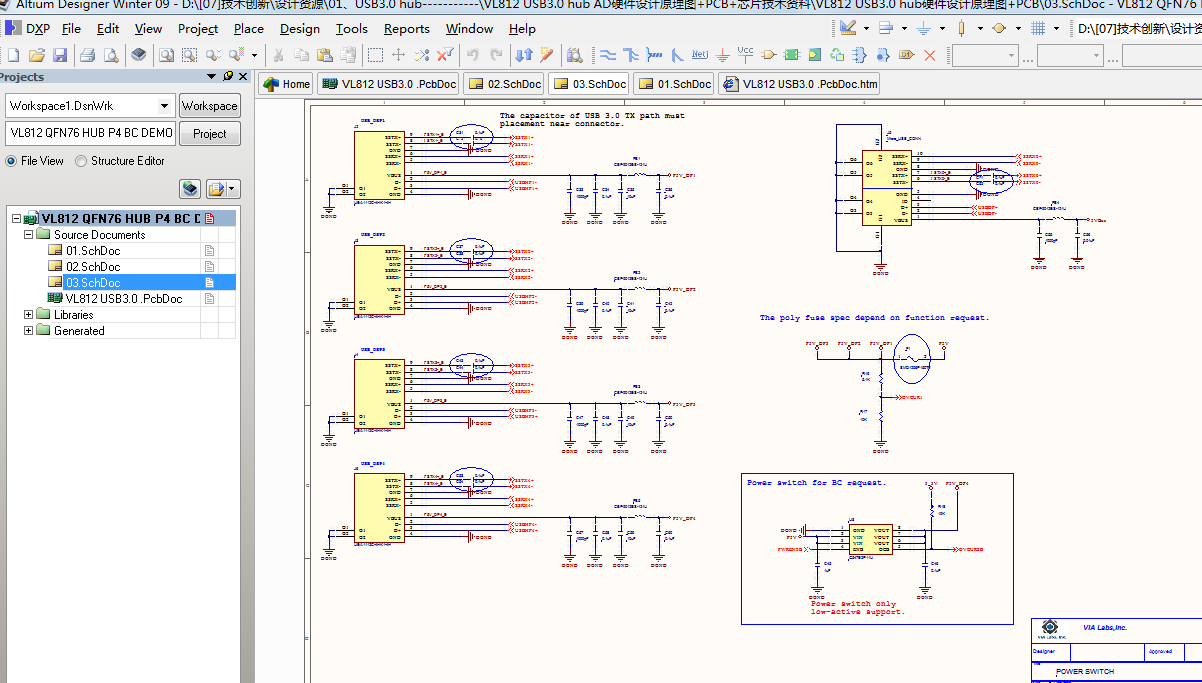Paste from the clipboard
The height and width of the screenshot is (683, 1202).
click(325, 55)
